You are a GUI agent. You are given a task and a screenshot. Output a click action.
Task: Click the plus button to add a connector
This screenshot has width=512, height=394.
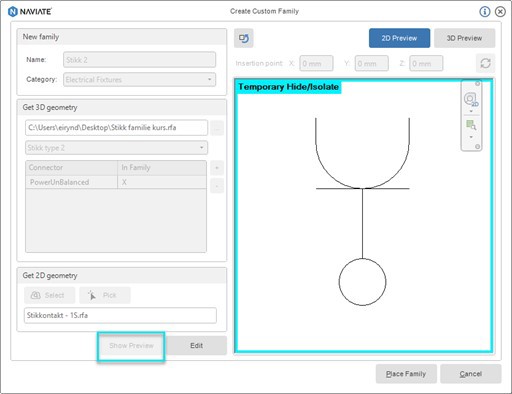point(217,168)
